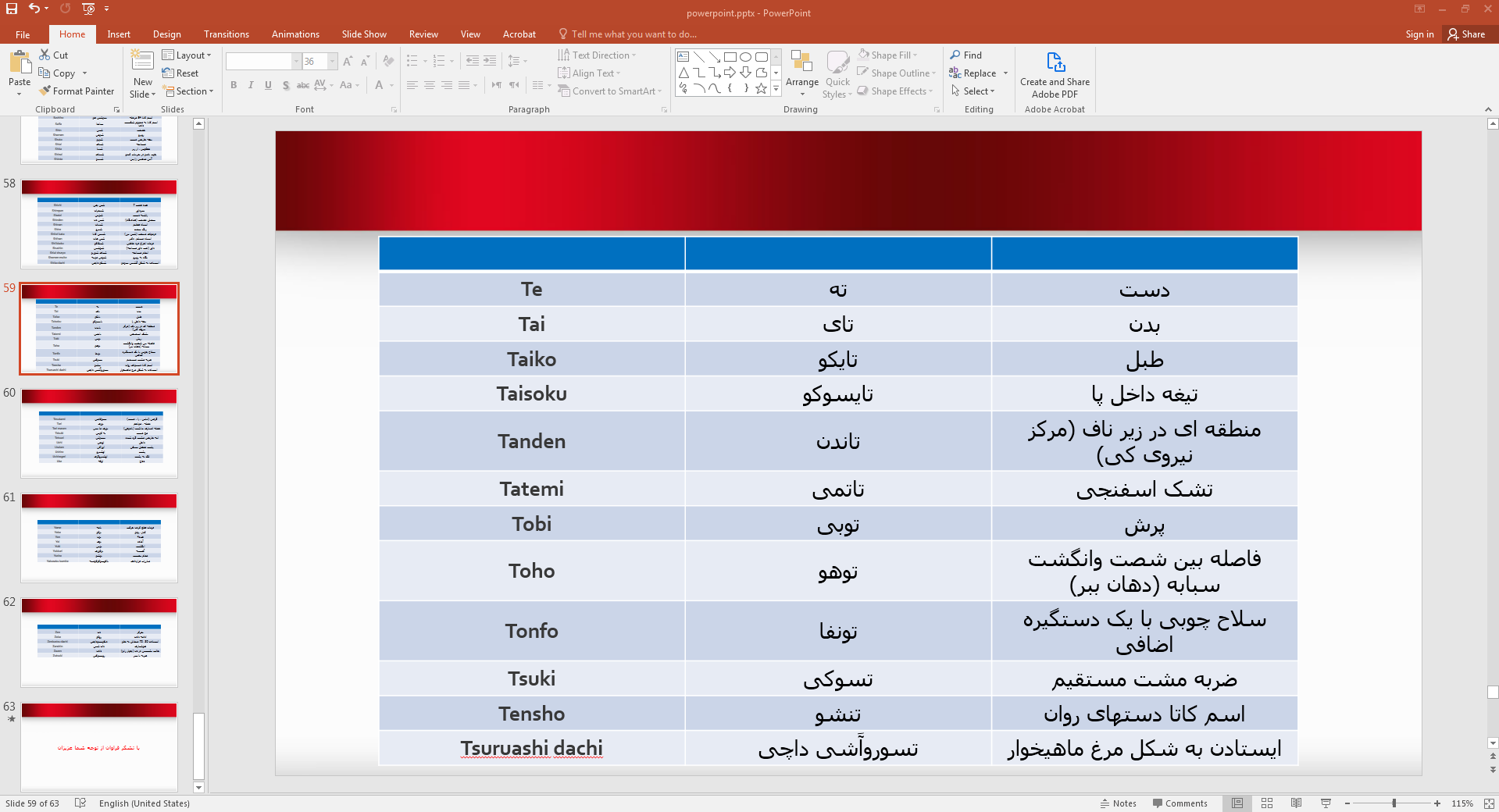Click the Replace button
Screen dimensions: 1499x812
973,73
